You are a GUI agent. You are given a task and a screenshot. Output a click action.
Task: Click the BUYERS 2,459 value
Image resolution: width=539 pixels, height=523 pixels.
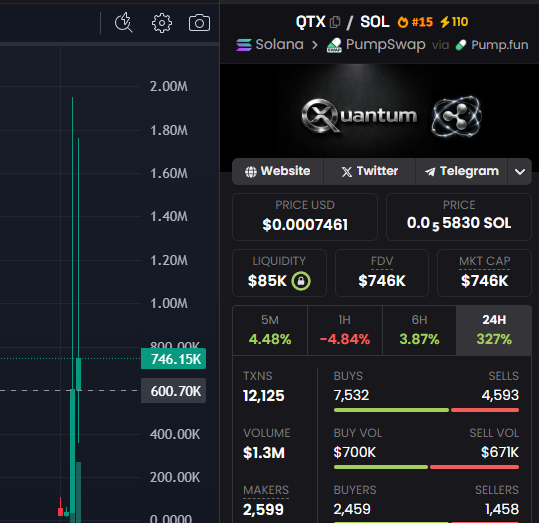(x=352, y=509)
